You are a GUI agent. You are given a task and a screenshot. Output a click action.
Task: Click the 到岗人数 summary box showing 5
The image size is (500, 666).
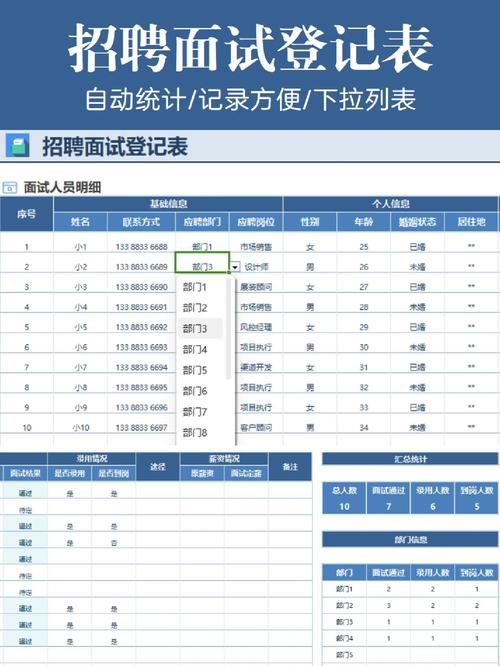click(477, 498)
